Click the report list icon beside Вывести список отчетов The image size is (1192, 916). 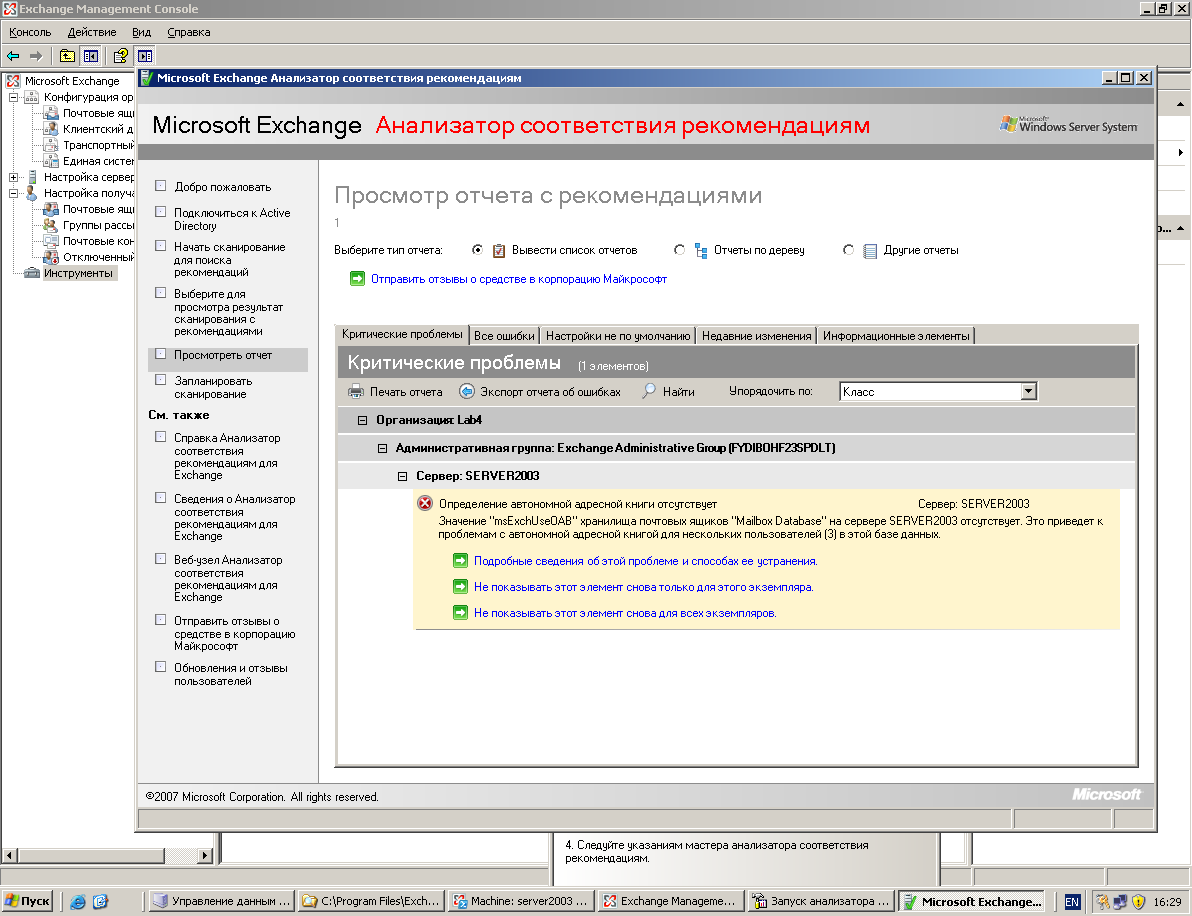(499, 250)
